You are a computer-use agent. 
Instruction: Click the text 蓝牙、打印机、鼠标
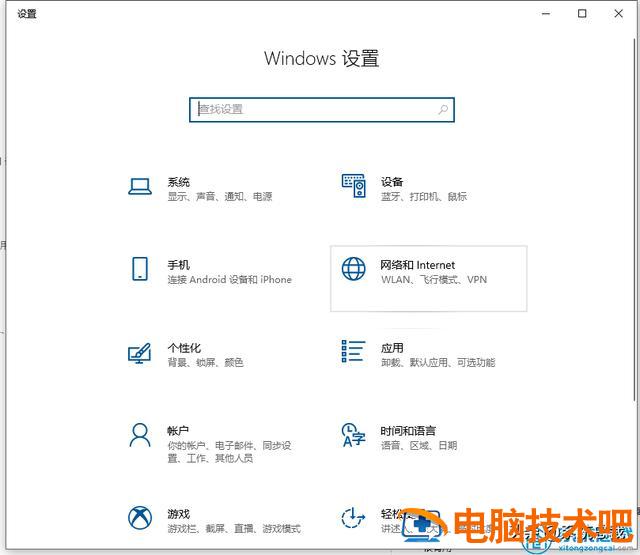coord(424,197)
